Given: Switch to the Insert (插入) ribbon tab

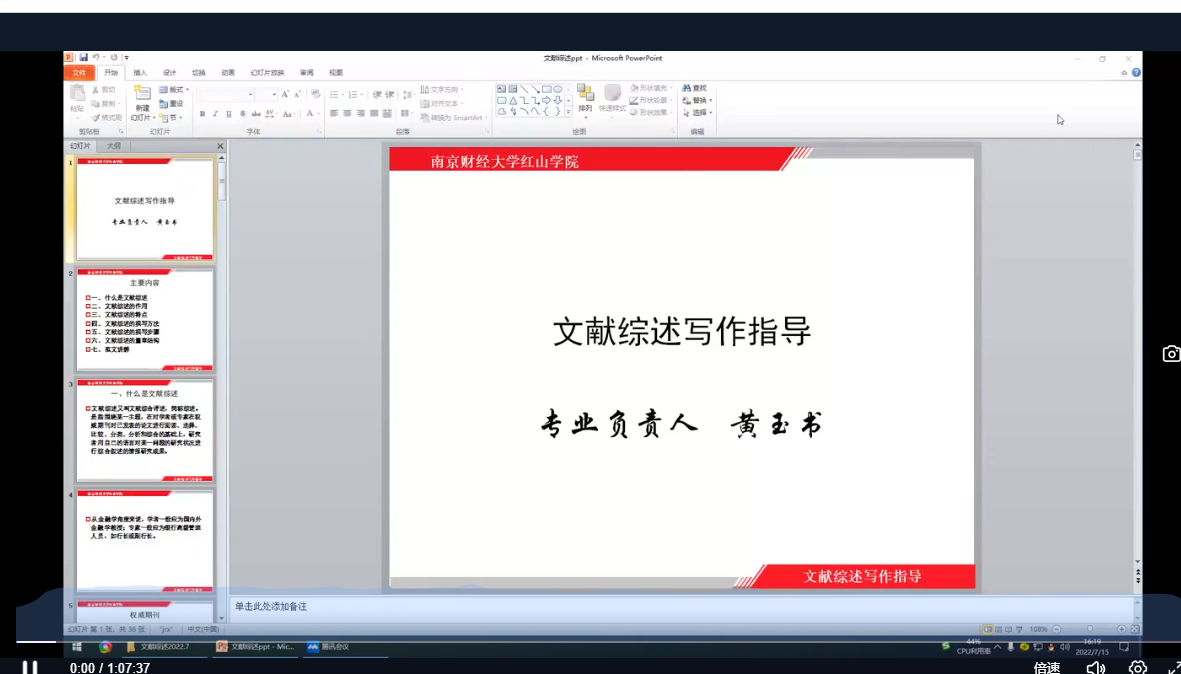Looking at the screenshot, I should (140, 73).
